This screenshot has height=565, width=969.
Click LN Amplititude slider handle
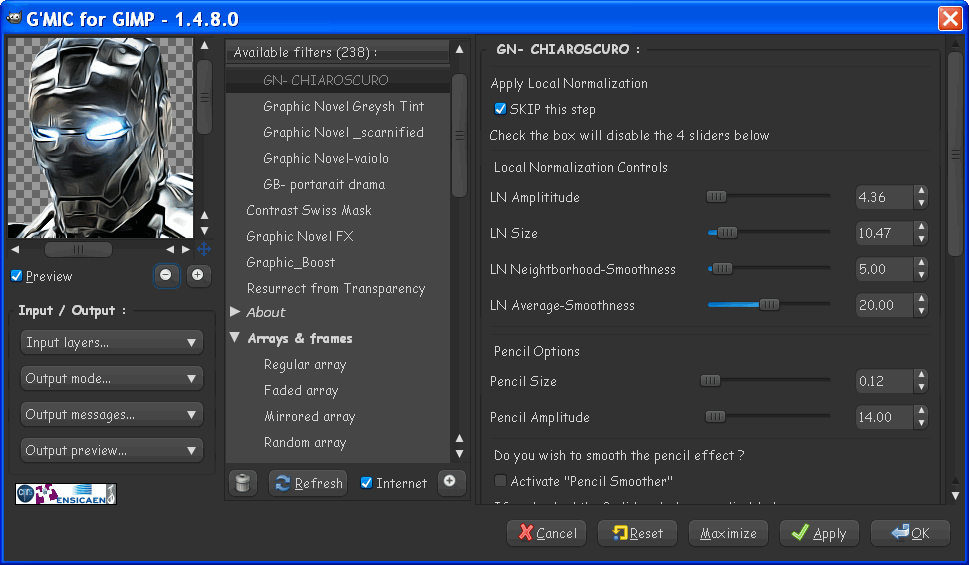point(716,197)
